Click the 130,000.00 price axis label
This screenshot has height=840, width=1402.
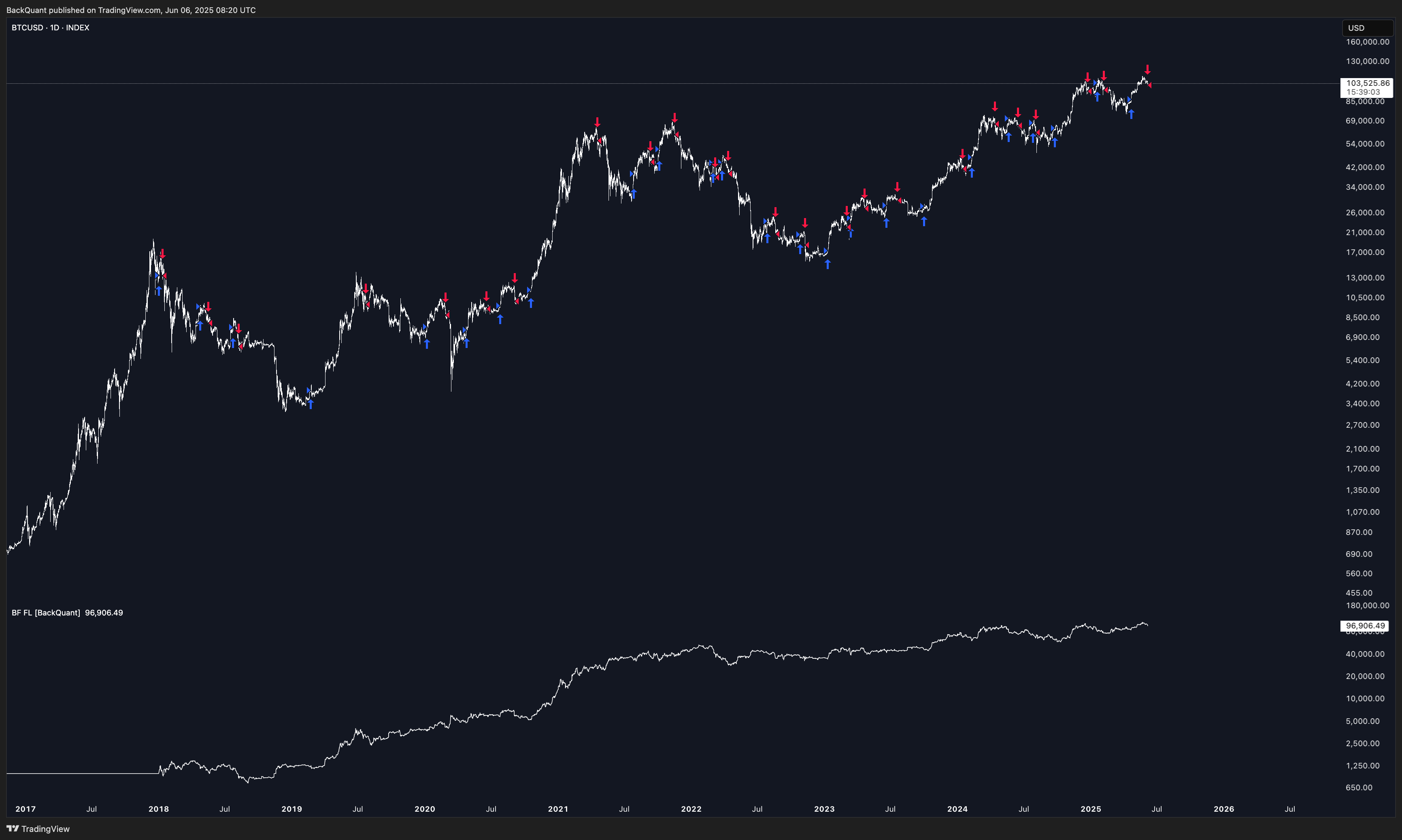1368,61
